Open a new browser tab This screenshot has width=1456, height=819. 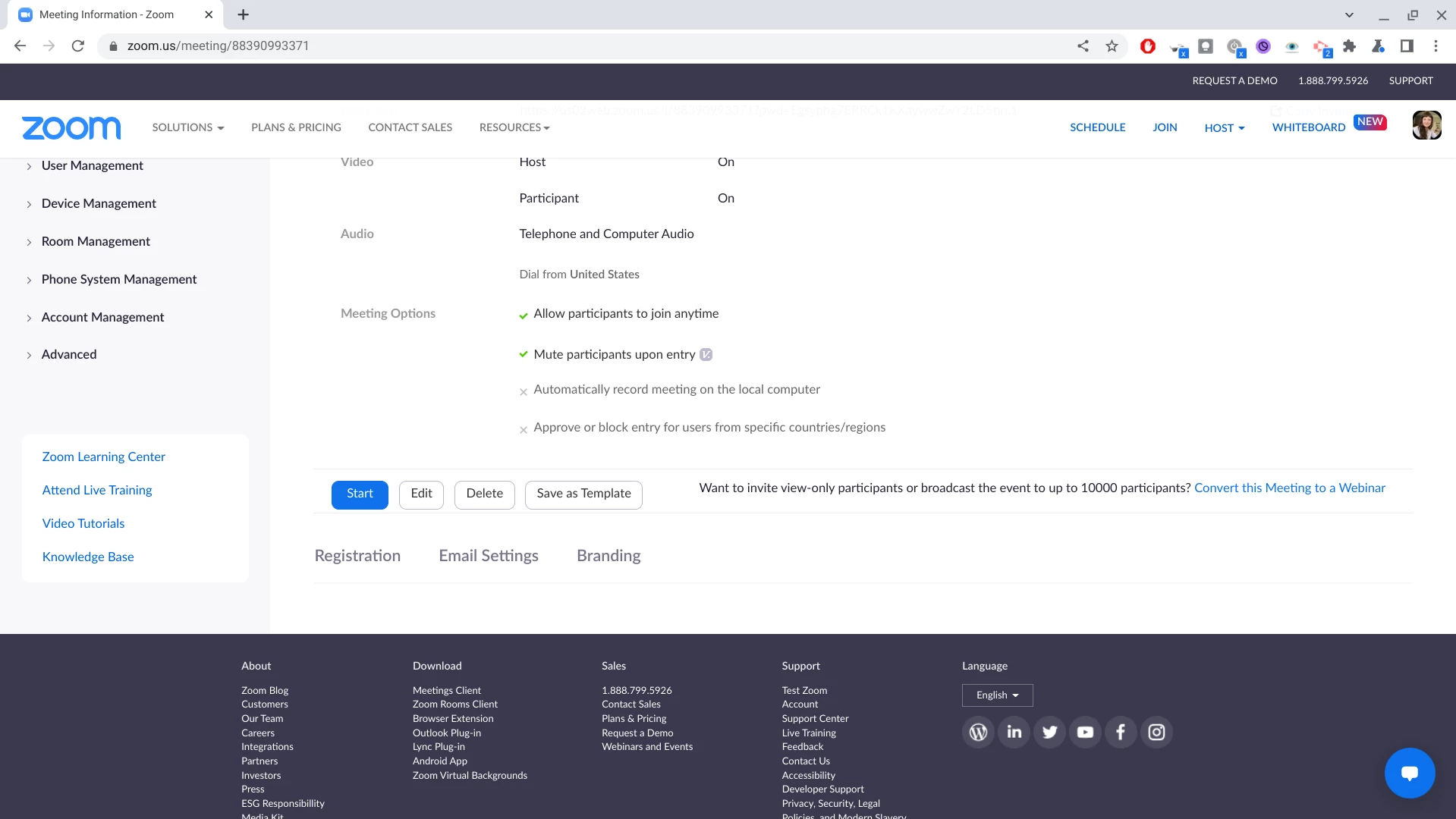pyautogui.click(x=243, y=14)
